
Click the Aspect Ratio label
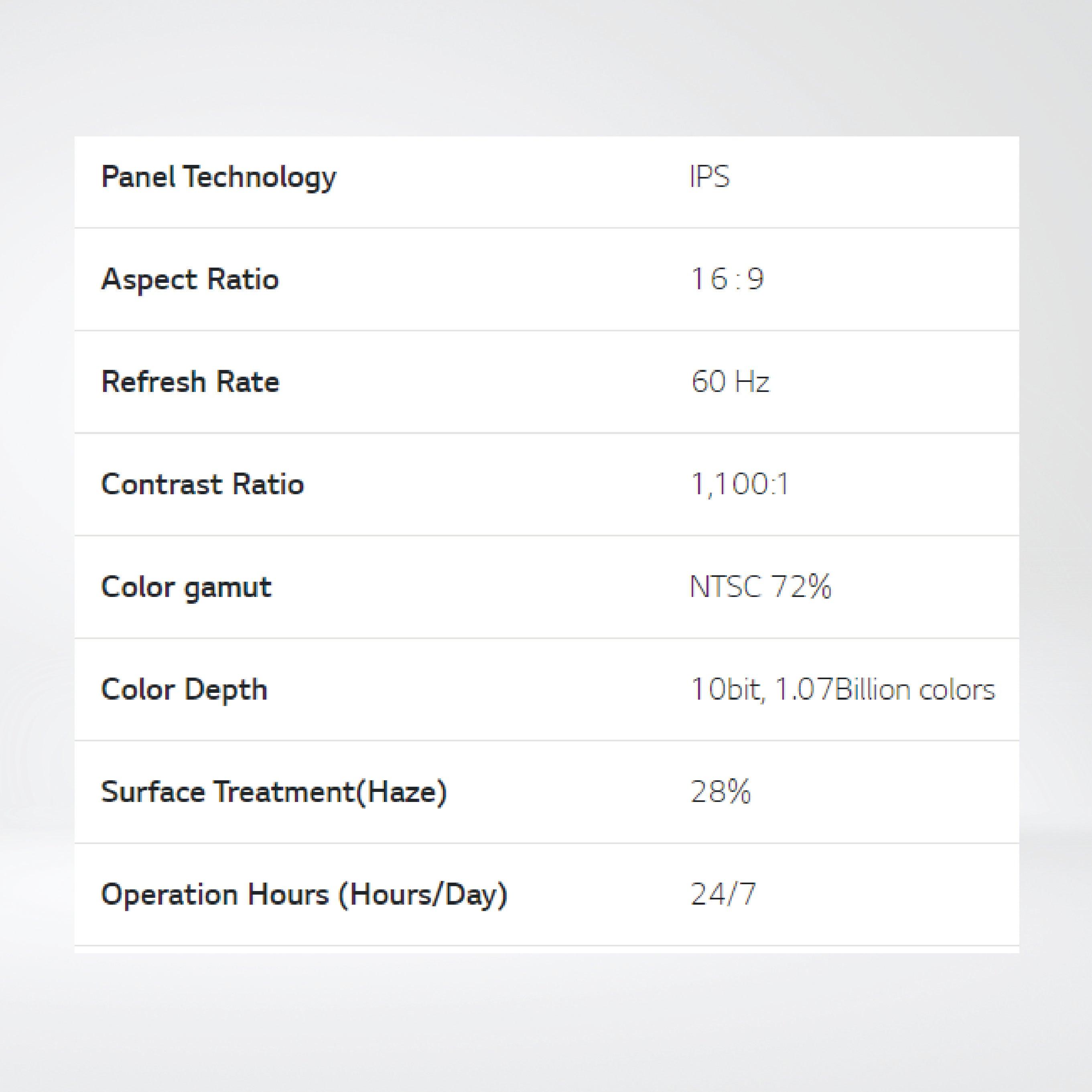(190, 279)
